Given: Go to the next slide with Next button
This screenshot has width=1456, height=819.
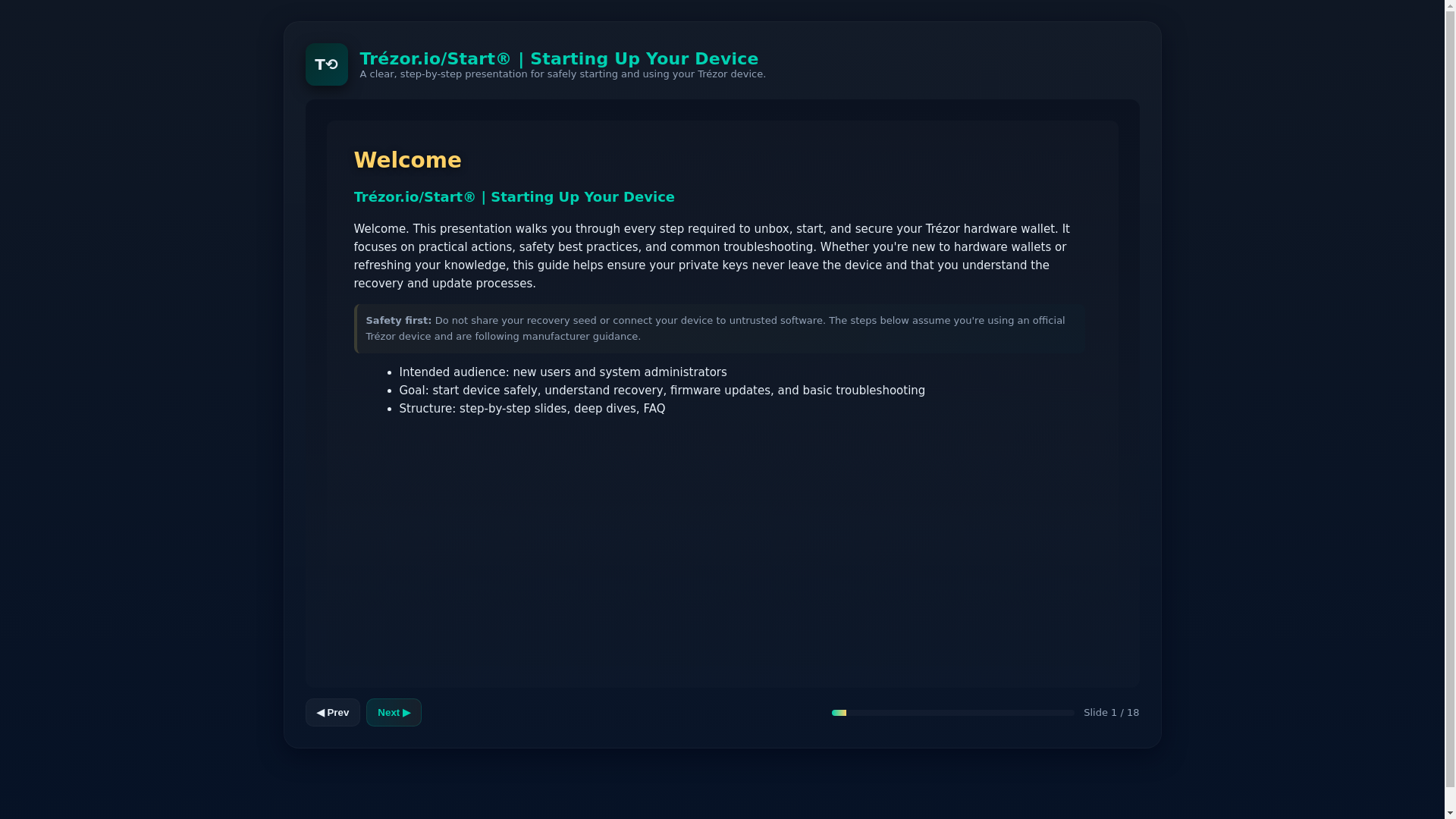Looking at the screenshot, I should tap(394, 713).
